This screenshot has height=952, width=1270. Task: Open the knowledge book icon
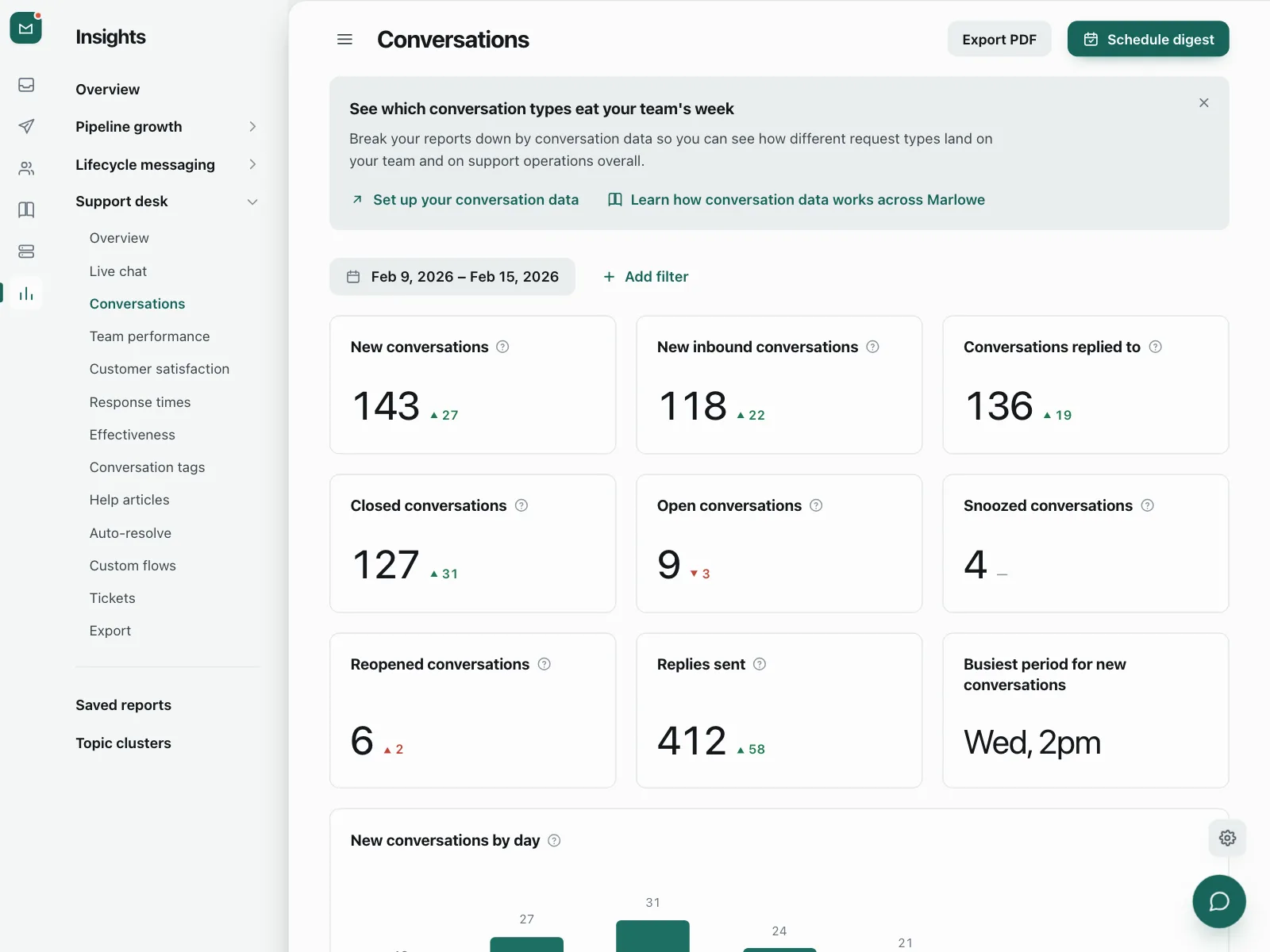(x=26, y=209)
